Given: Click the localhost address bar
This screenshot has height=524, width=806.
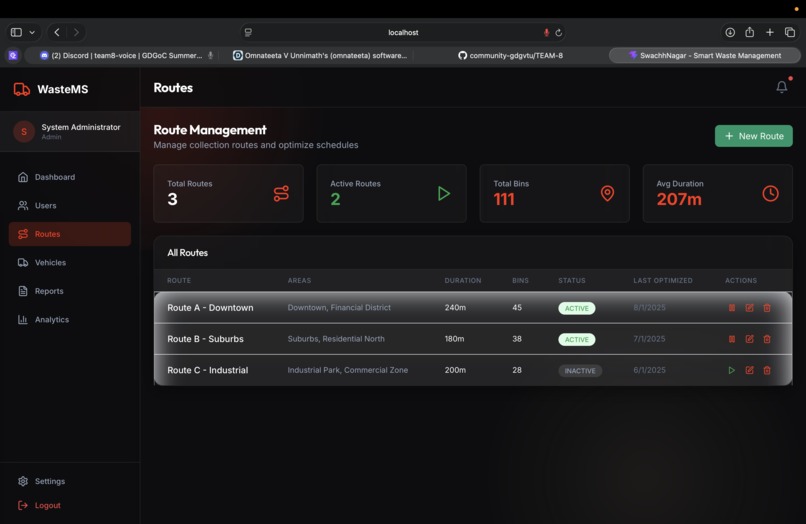Looking at the screenshot, I should point(403,32).
